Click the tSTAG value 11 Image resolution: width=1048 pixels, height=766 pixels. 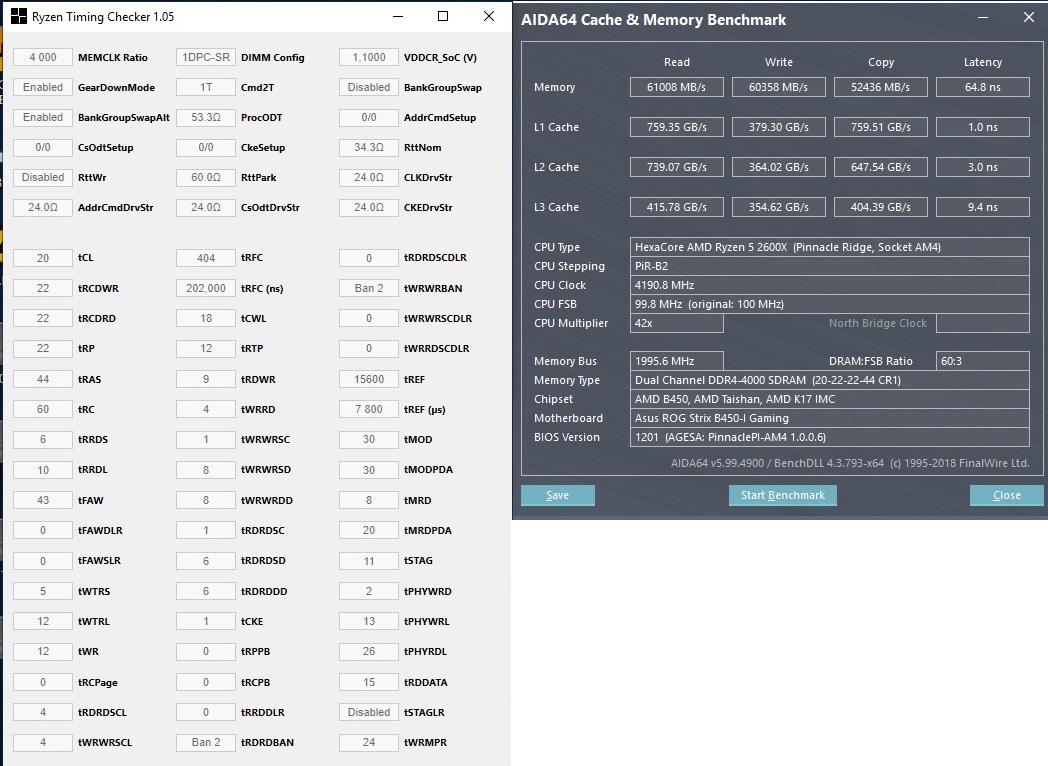[x=369, y=561]
